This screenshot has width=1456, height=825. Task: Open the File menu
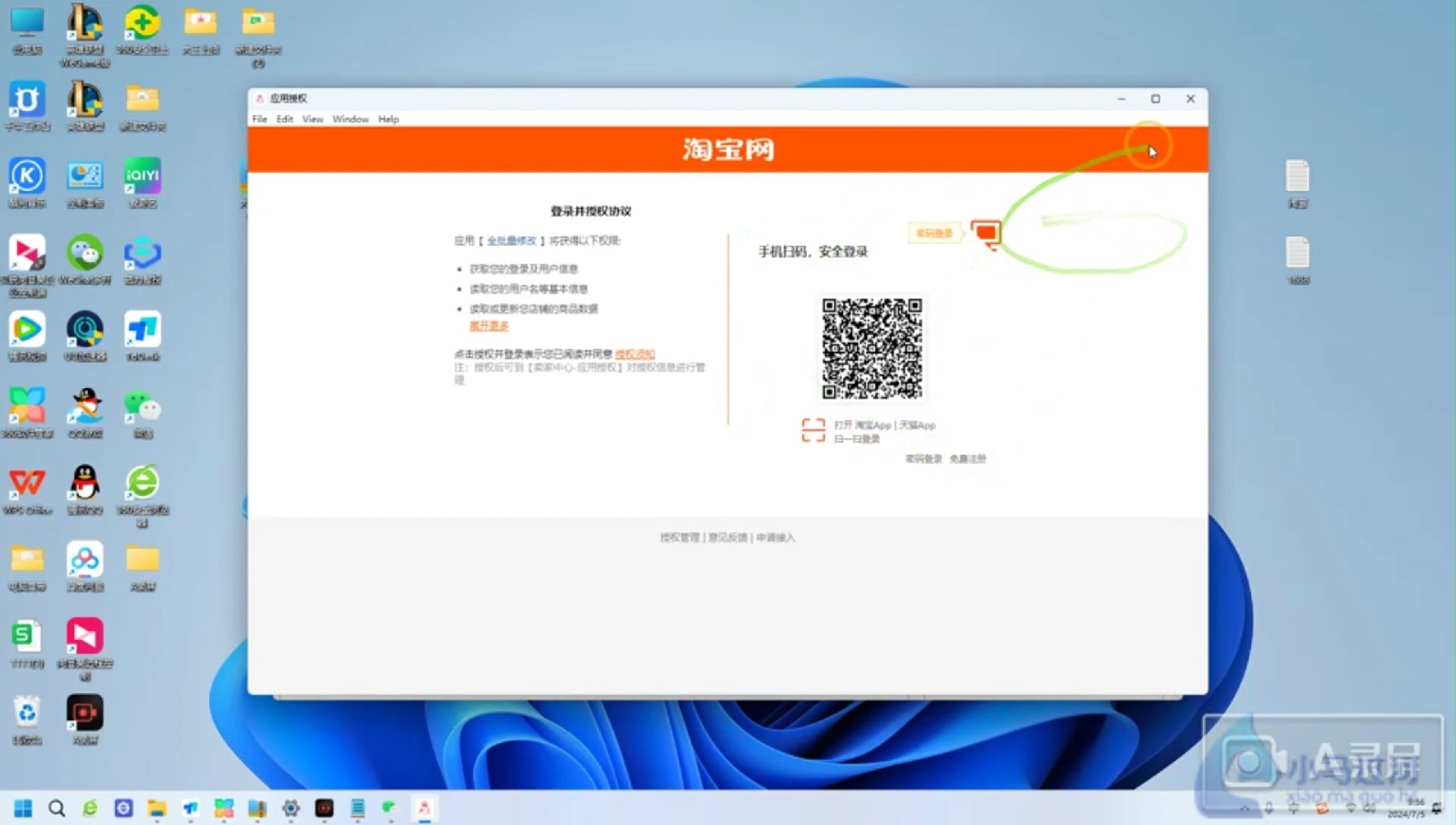(x=260, y=119)
